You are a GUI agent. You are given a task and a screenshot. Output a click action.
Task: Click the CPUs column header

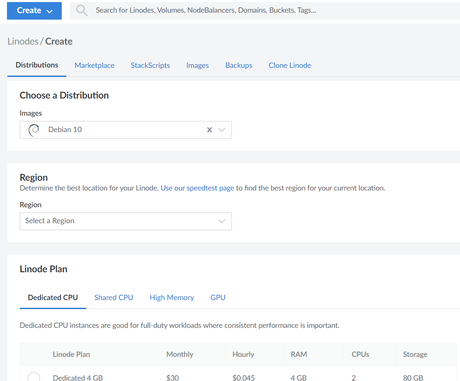click(360, 354)
